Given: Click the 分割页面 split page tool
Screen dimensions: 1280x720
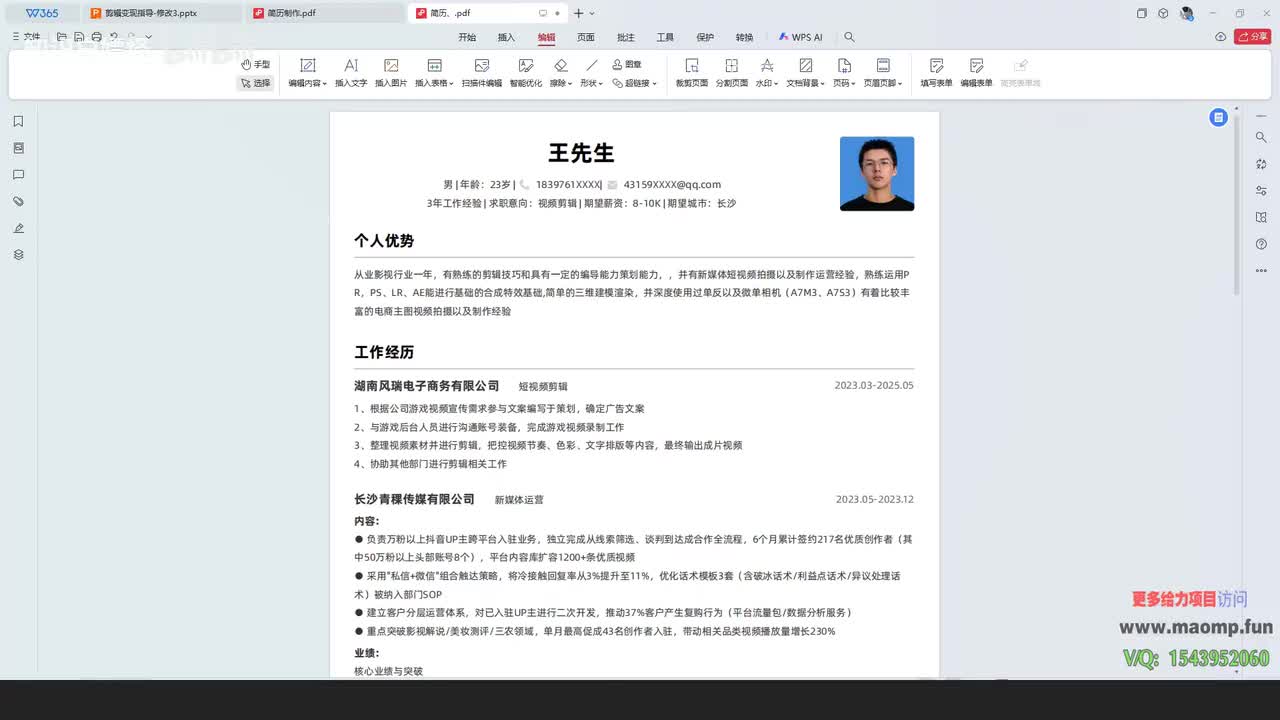Looking at the screenshot, I should tap(732, 73).
